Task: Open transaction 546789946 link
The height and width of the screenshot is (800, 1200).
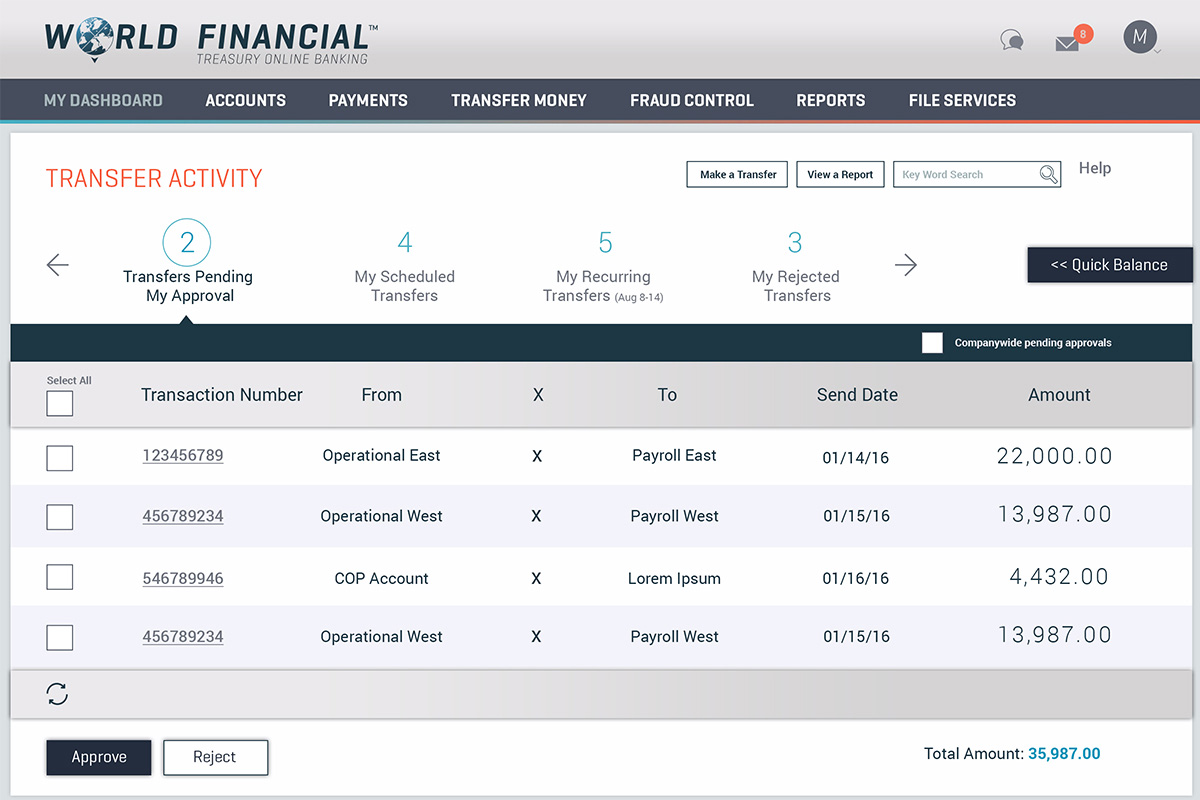Action: (183, 578)
